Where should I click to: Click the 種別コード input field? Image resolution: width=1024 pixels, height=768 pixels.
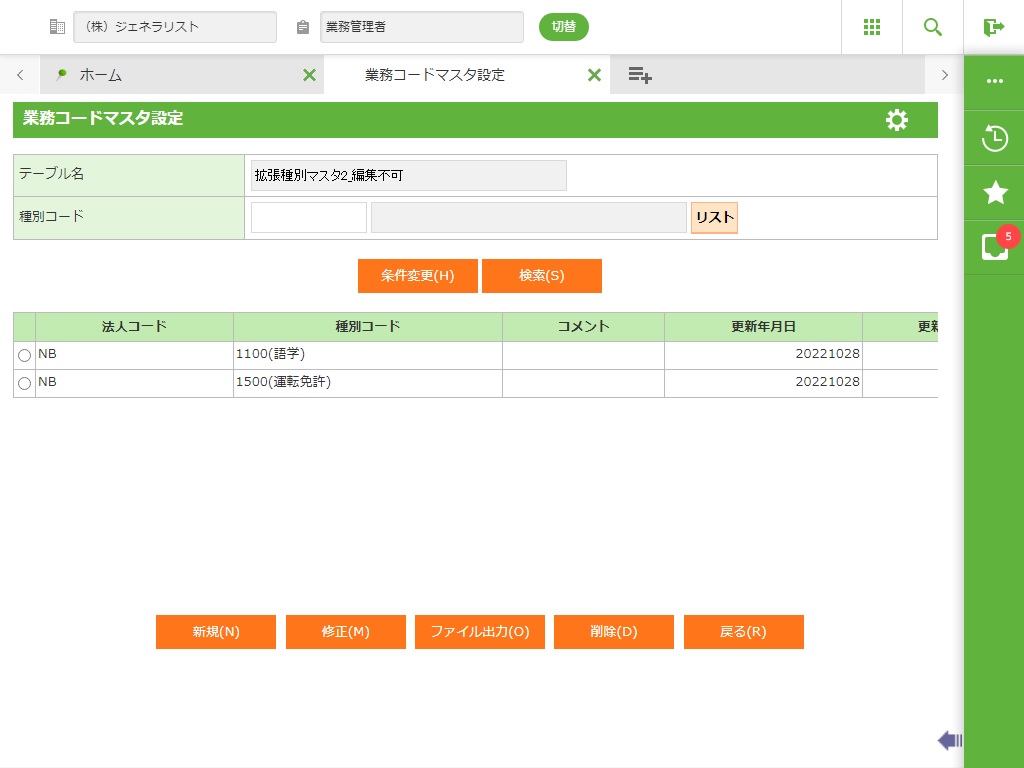click(309, 218)
